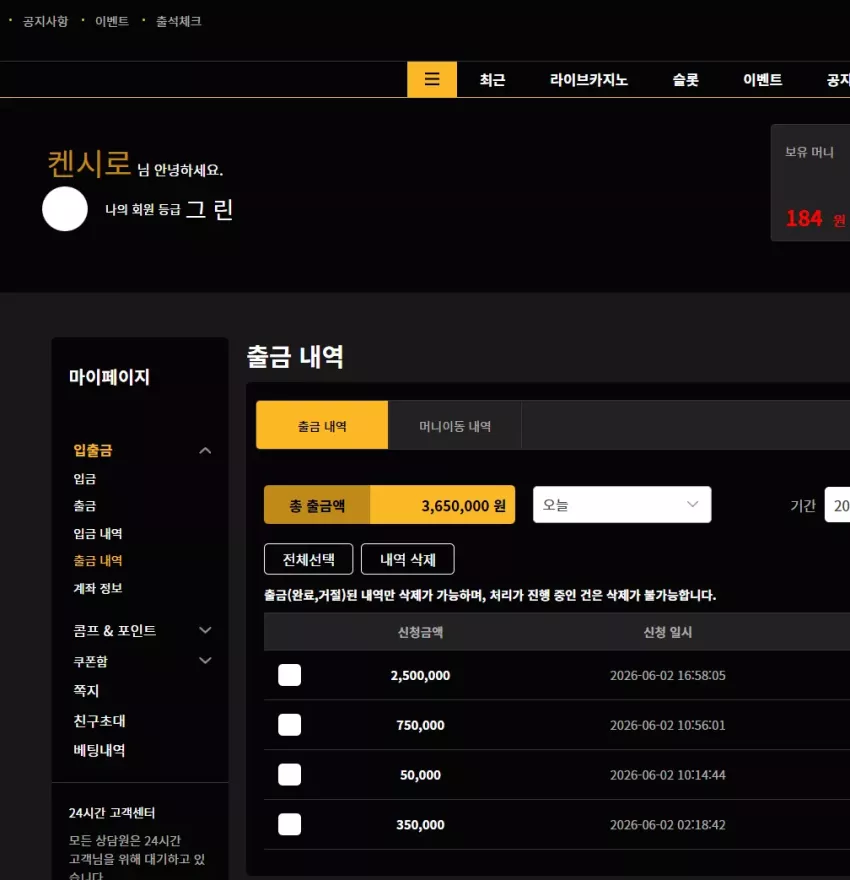This screenshot has width=850, height=880.
Task: Click the 신청 일시 column header
Action: pyautogui.click(x=668, y=632)
